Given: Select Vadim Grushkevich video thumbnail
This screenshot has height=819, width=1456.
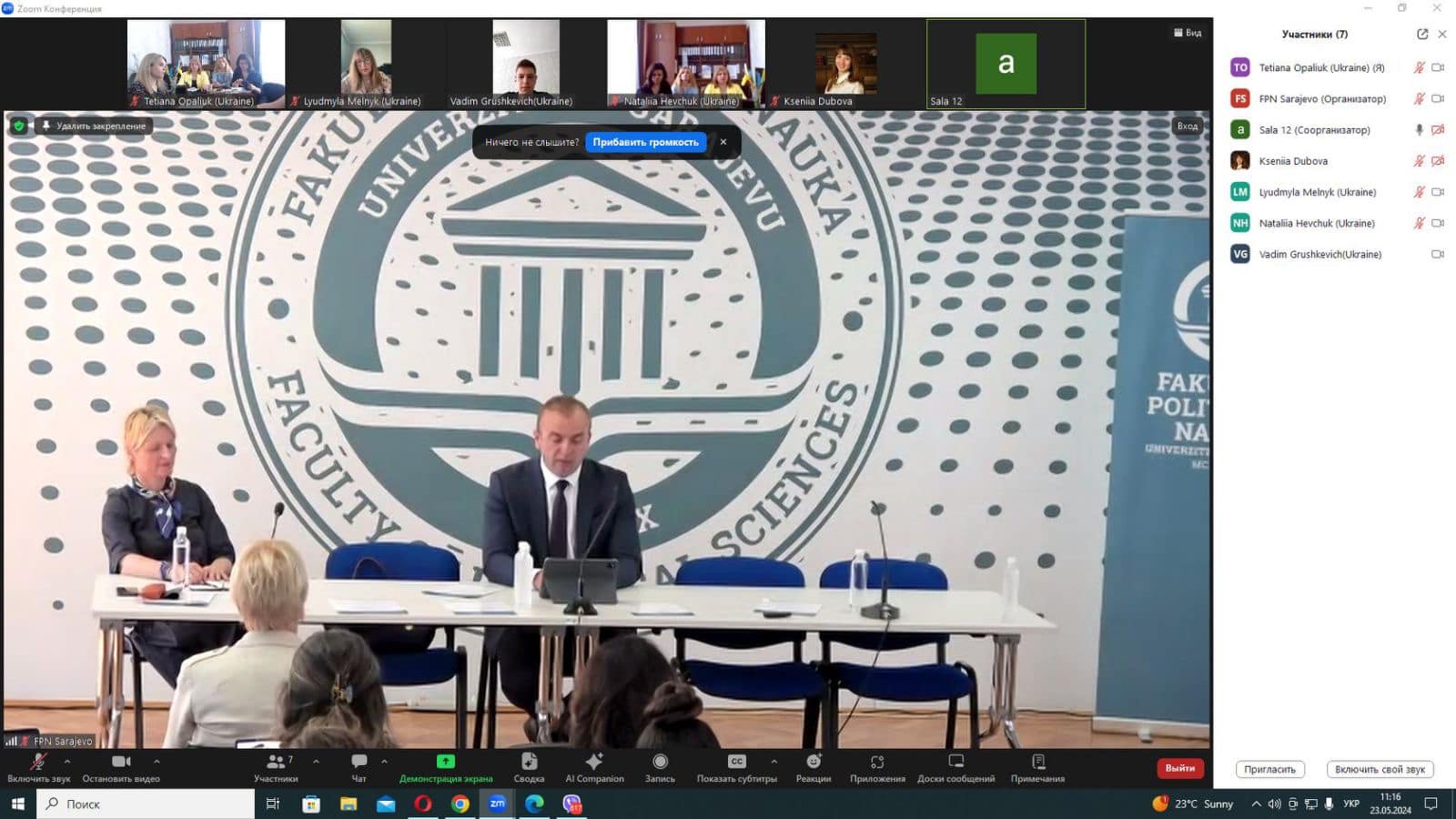Looking at the screenshot, I should pyautogui.click(x=526, y=64).
